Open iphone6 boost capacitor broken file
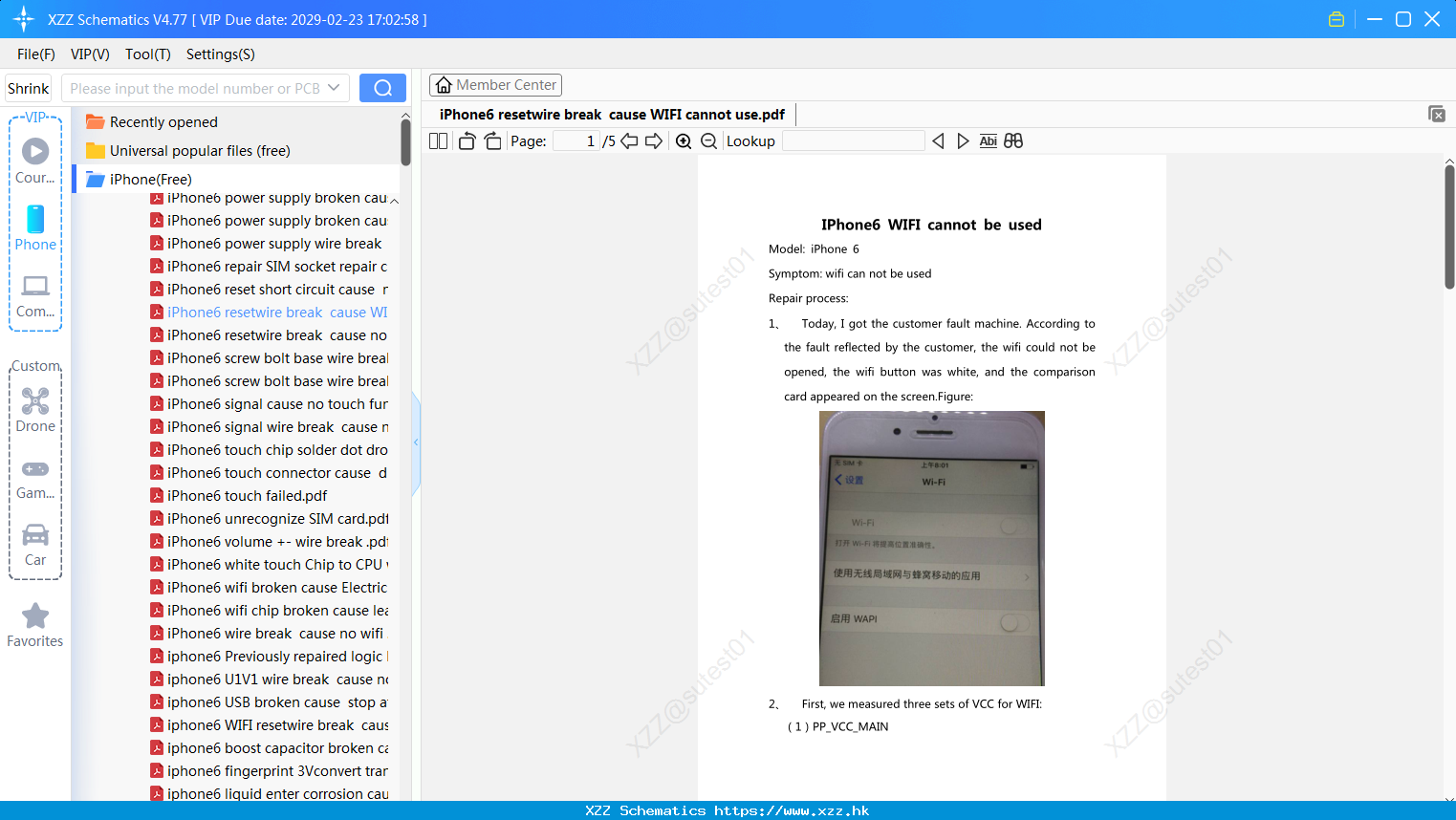The height and width of the screenshot is (820, 1456). coord(269,748)
